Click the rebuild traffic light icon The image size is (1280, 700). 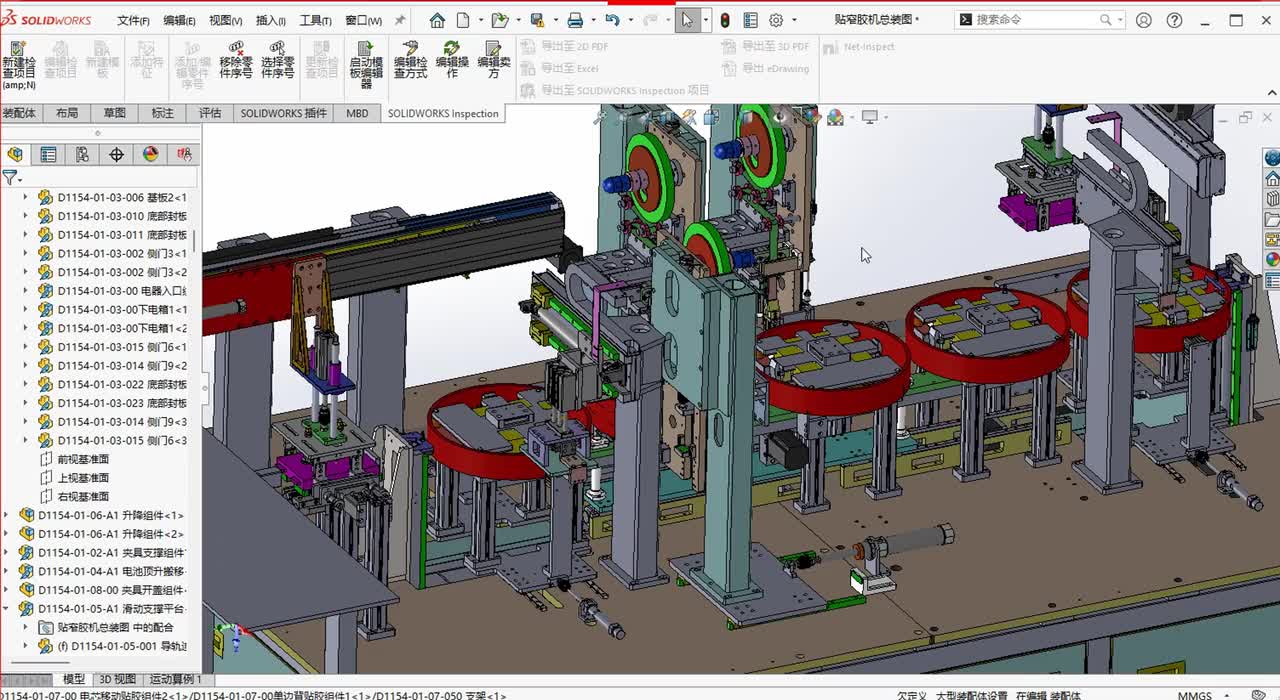(725, 20)
